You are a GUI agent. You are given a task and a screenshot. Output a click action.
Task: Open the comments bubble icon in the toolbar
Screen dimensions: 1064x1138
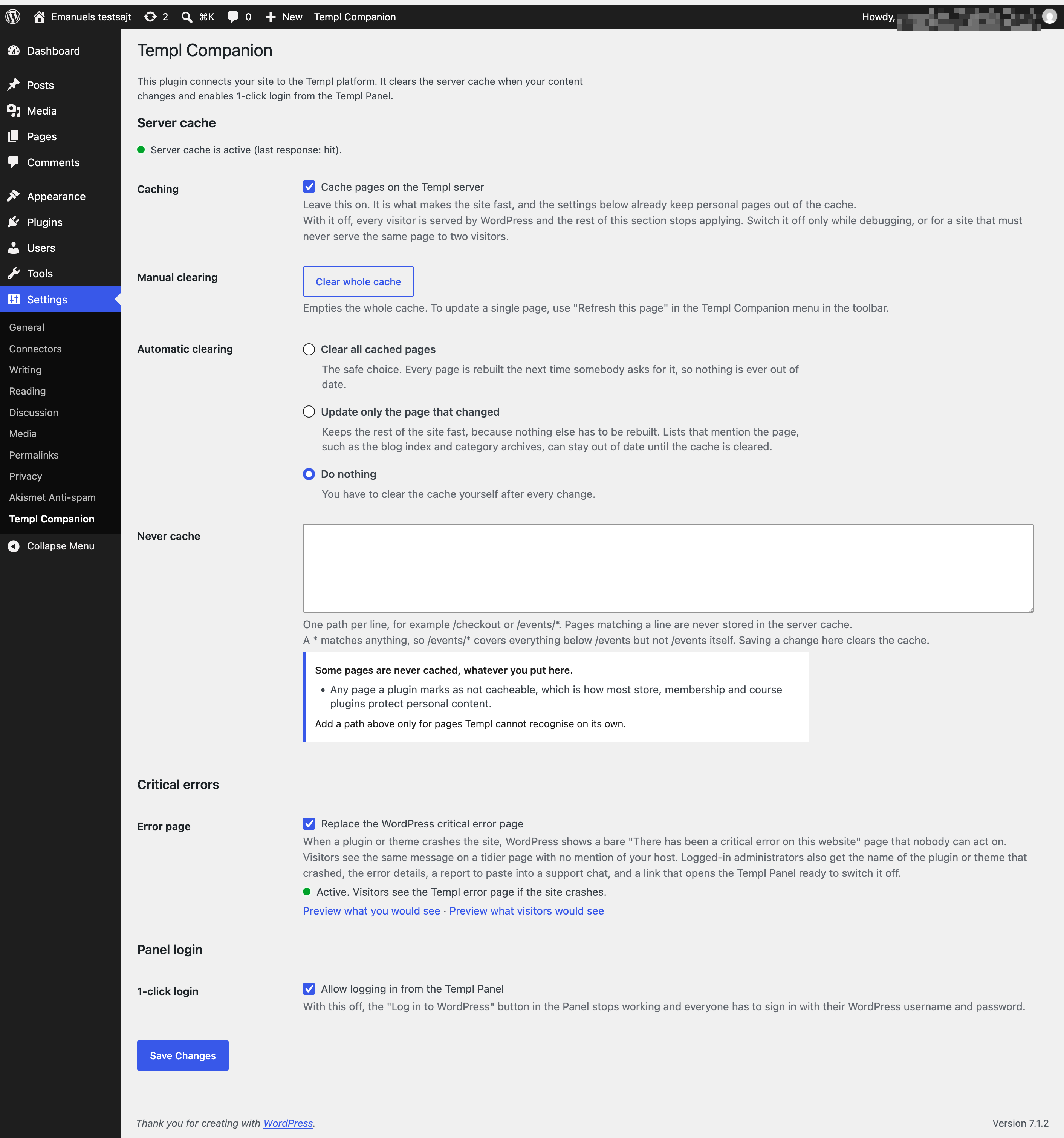pyautogui.click(x=232, y=17)
